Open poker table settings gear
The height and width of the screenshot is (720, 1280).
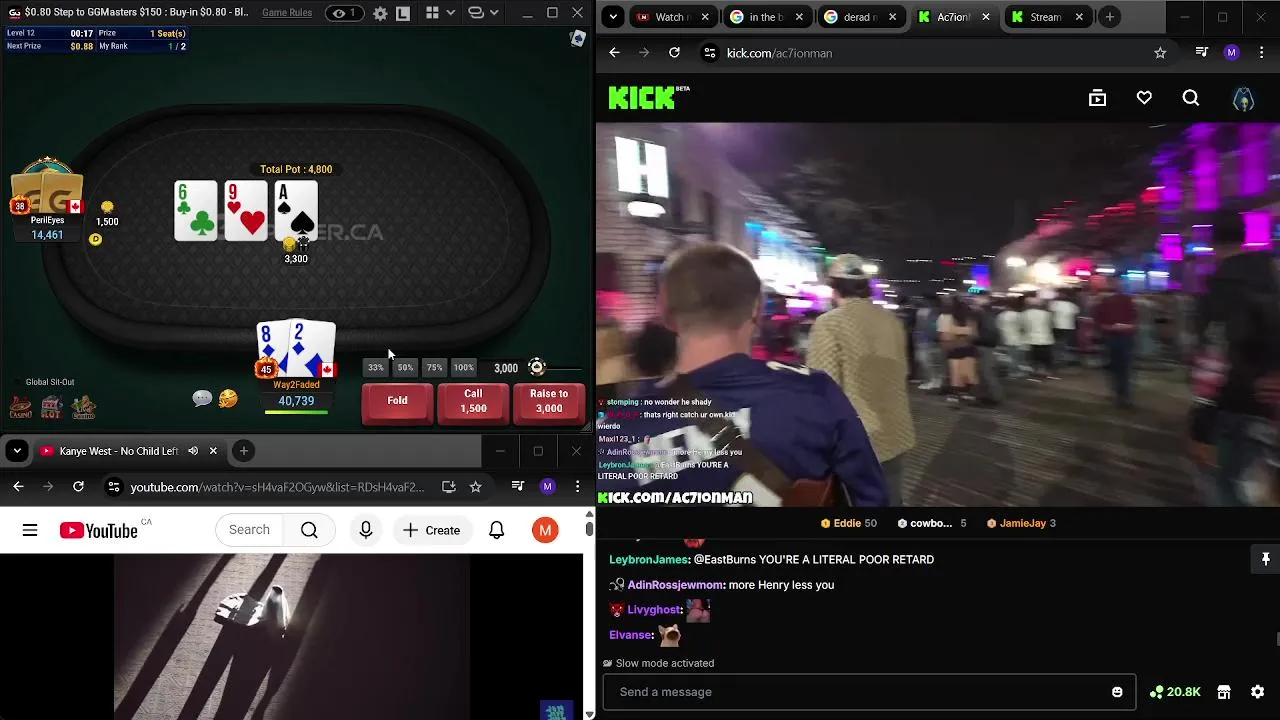point(380,13)
